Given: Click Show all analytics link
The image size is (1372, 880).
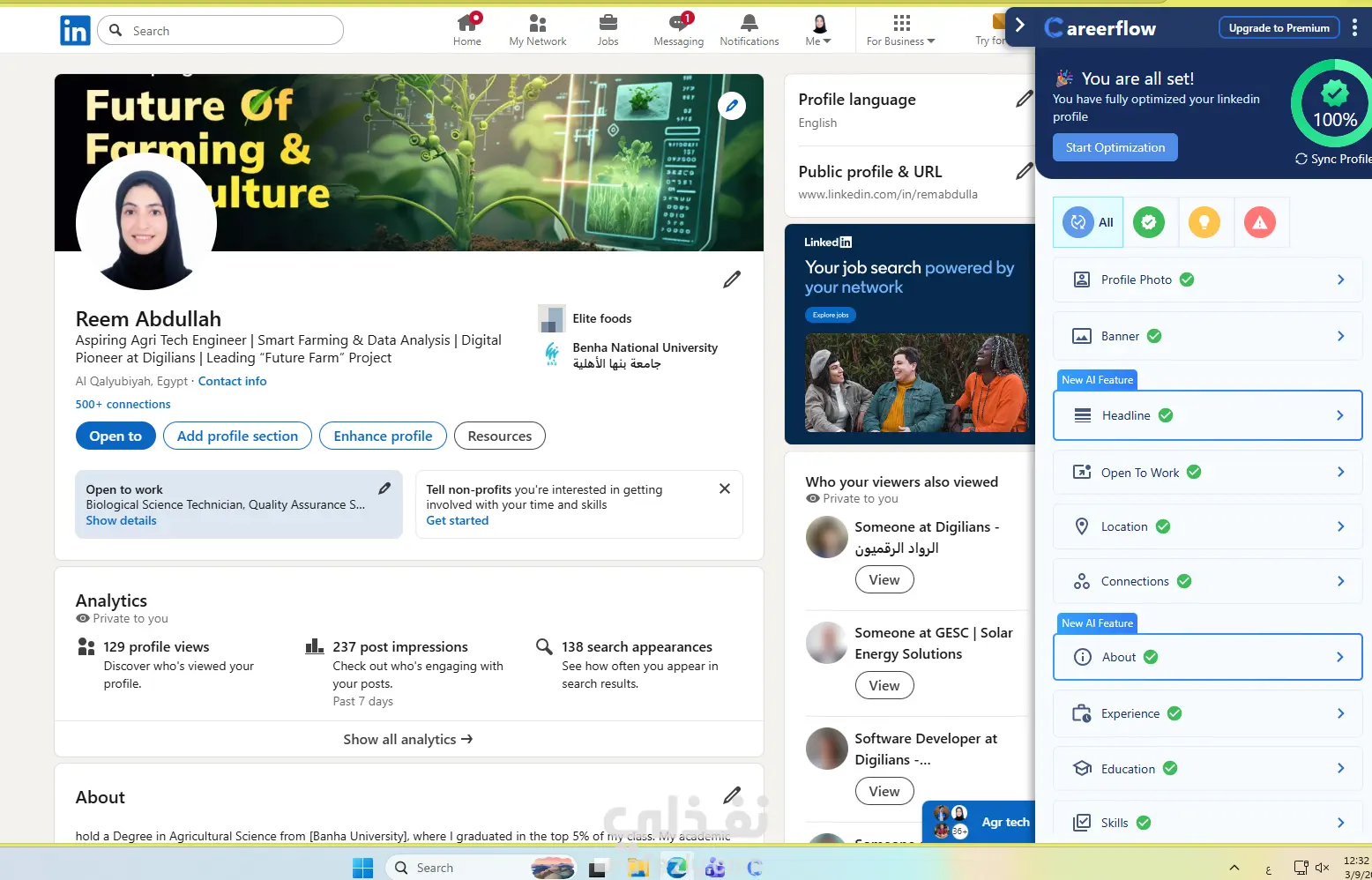Looking at the screenshot, I should 408,739.
